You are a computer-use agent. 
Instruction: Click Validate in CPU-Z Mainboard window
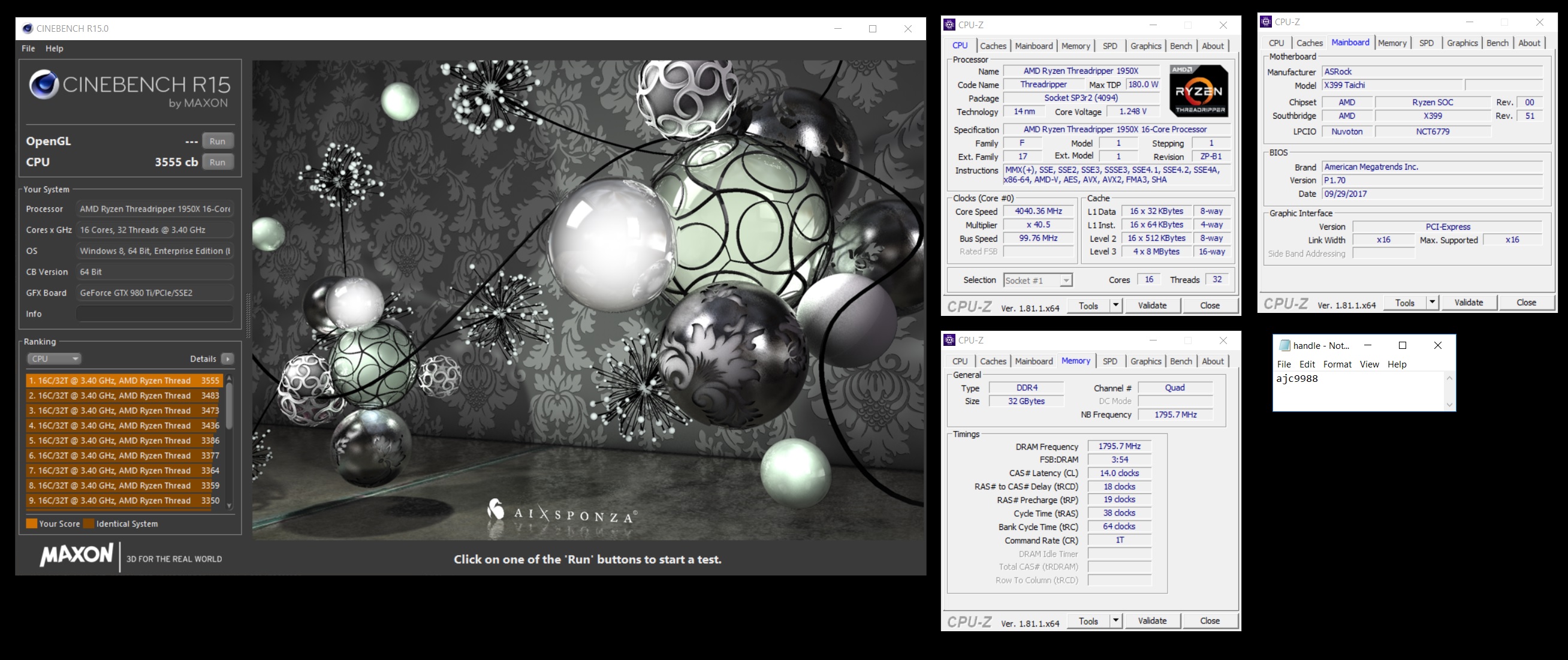(x=1469, y=303)
